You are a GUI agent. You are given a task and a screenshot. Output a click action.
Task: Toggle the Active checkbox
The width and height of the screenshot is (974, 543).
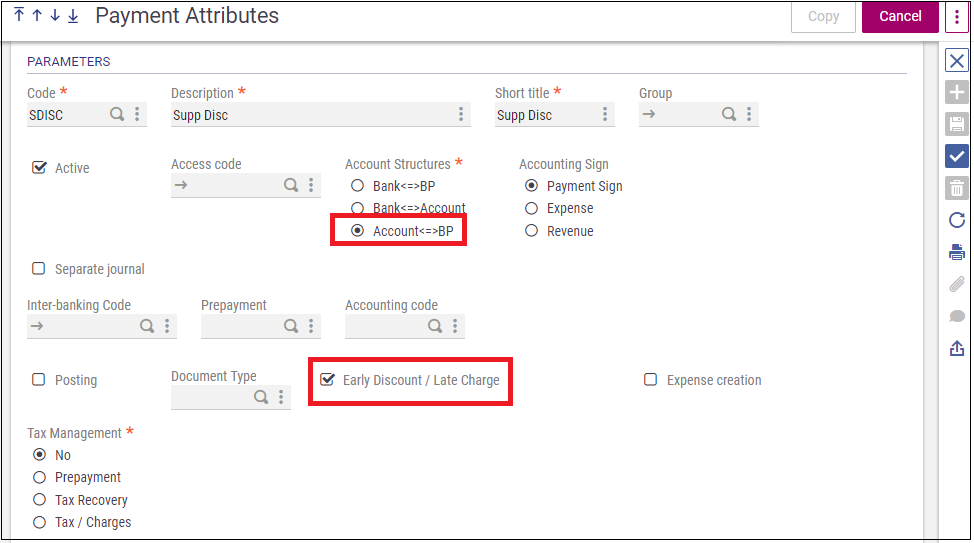pyautogui.click(x=39, y=168)
